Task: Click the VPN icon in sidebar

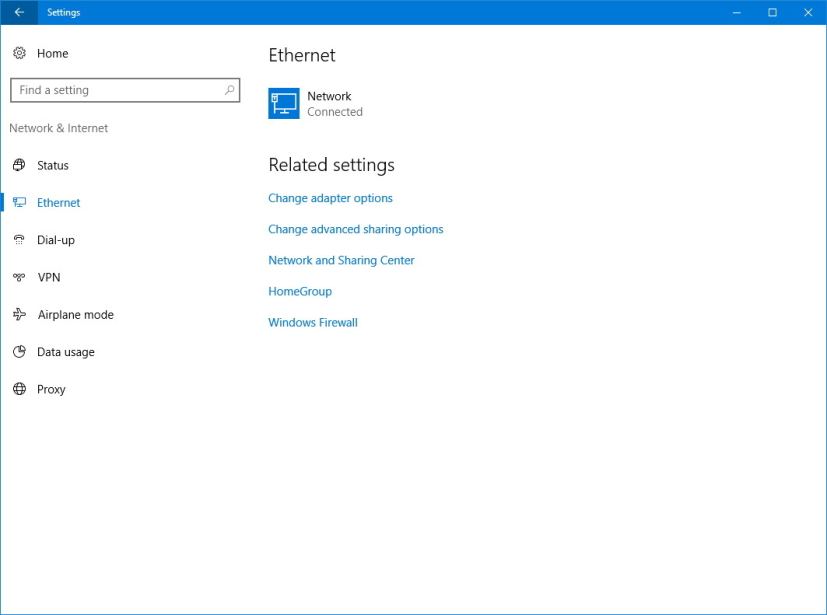Action: [19, 277]
